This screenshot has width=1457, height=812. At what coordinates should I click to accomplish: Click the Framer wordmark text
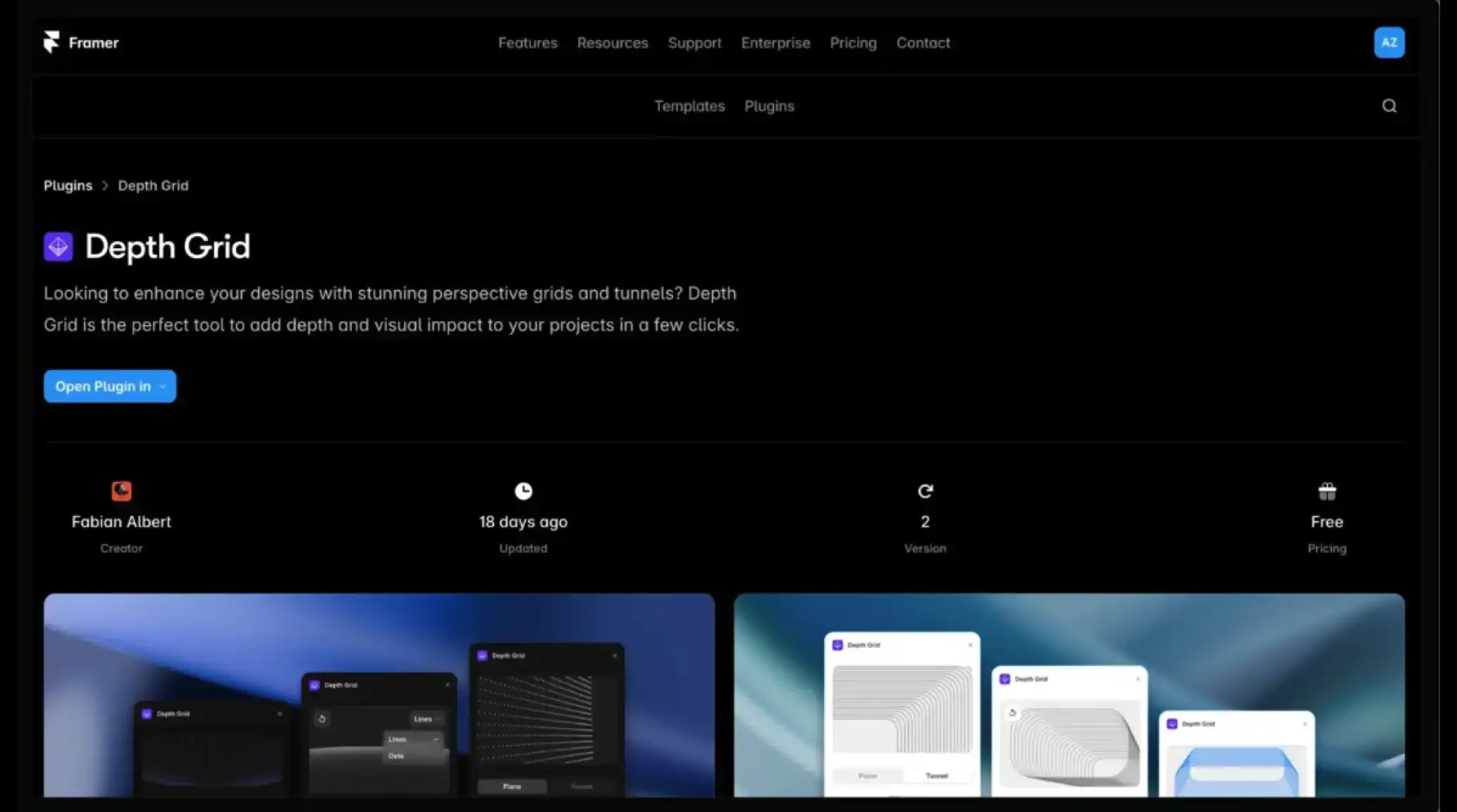(x=94, y=43)
